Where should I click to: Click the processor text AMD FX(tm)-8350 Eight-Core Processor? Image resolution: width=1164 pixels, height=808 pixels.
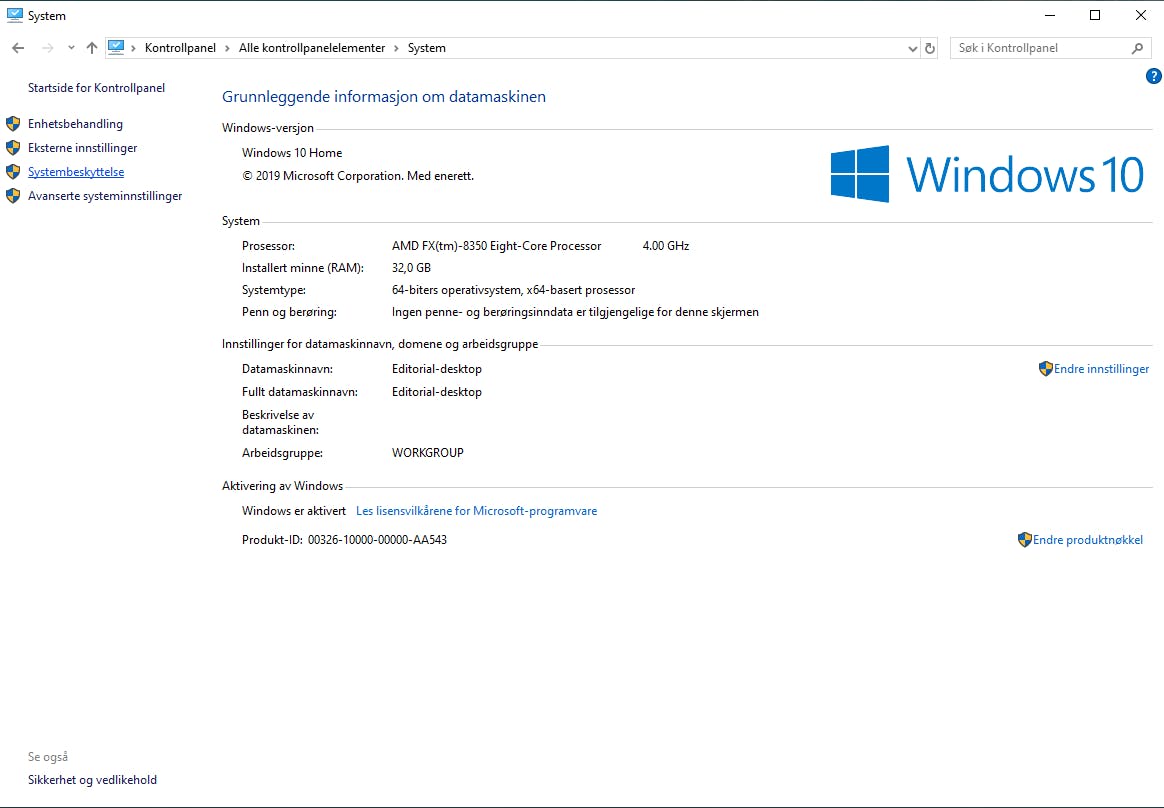(497, 246)
